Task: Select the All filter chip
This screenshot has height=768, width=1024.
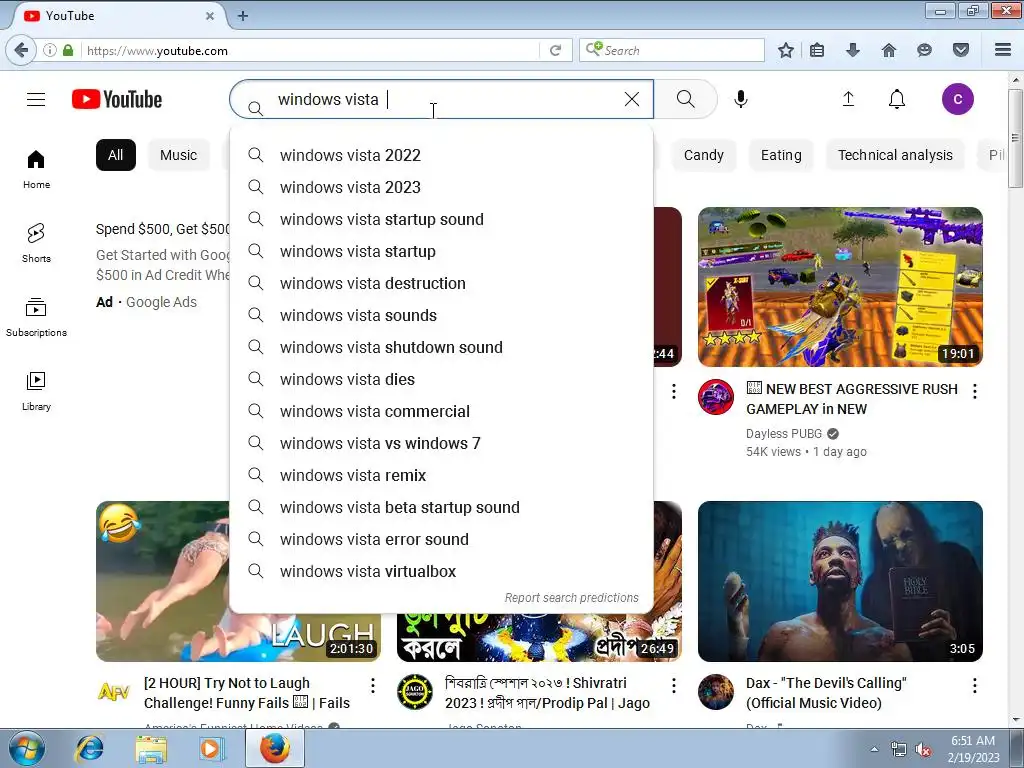Action: point(116,155)
